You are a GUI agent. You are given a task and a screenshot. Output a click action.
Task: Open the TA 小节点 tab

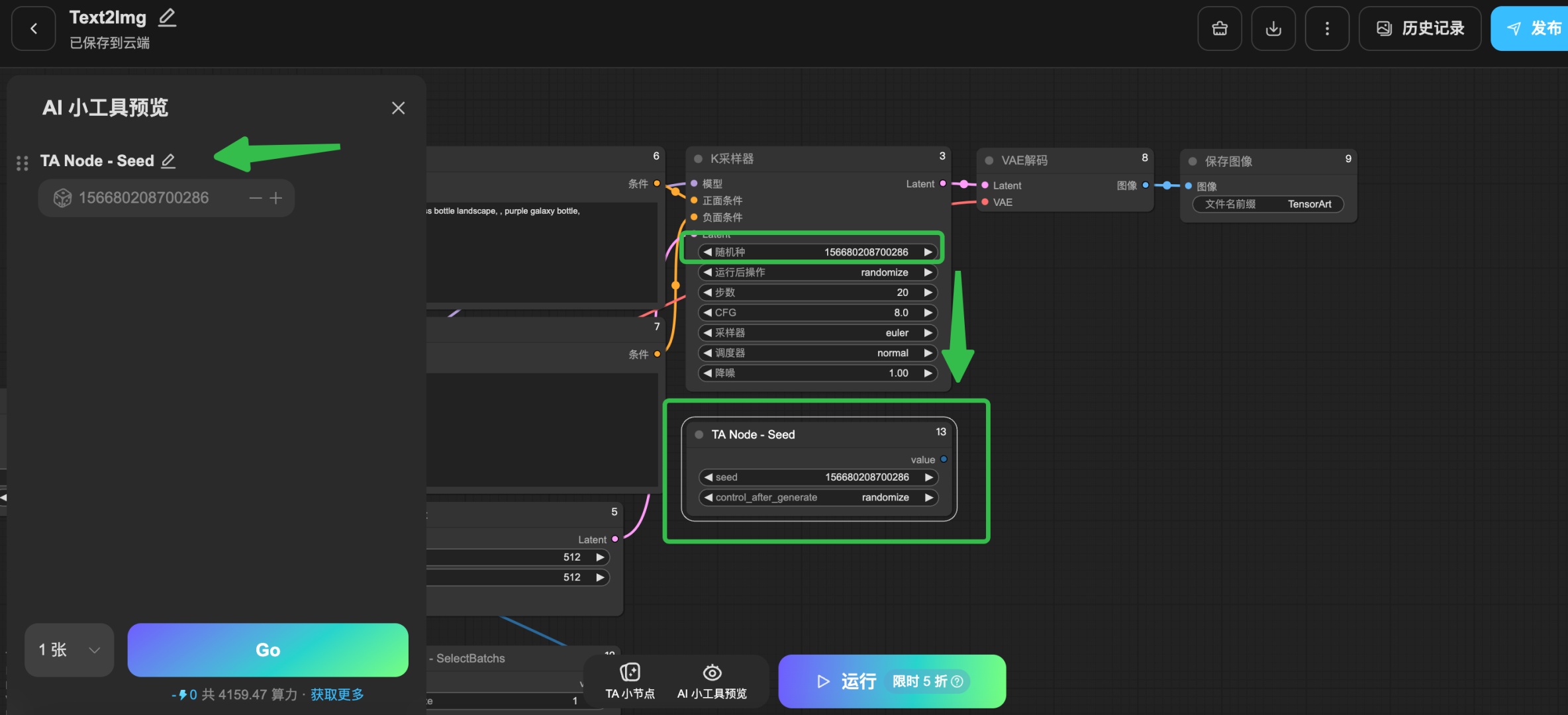(x=630, y=681)
